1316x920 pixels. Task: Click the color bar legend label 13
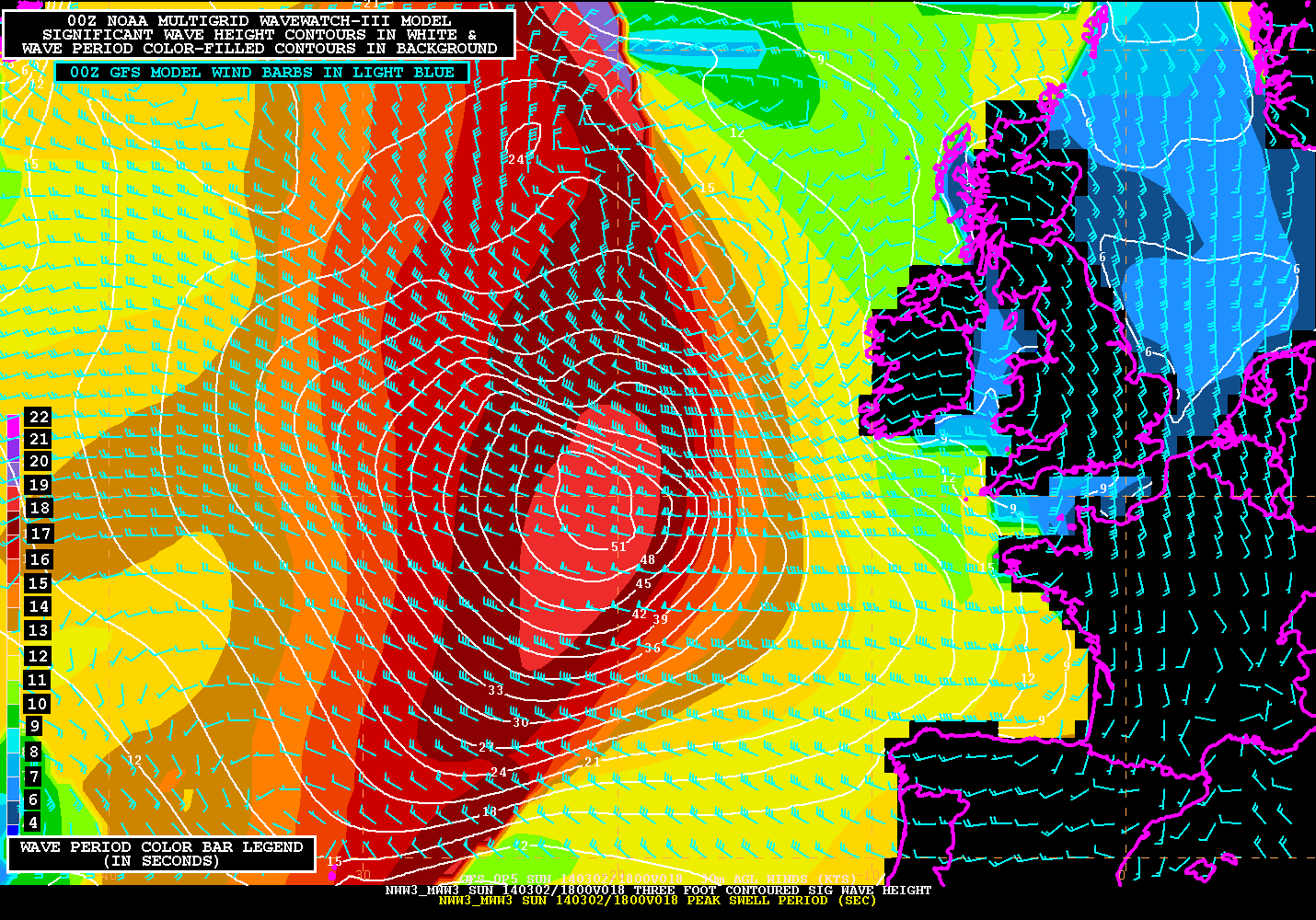click(38, 630)
